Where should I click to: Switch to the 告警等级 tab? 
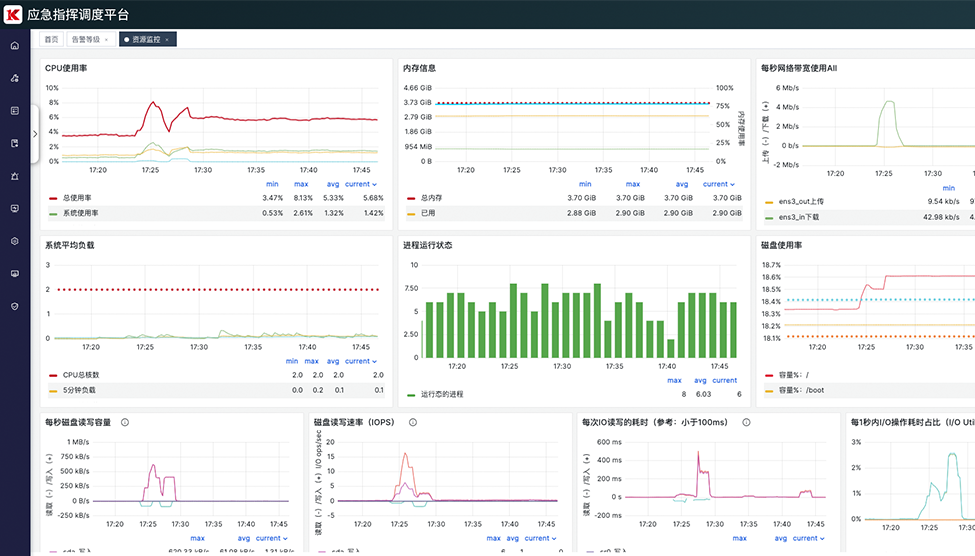pos(86,39)
